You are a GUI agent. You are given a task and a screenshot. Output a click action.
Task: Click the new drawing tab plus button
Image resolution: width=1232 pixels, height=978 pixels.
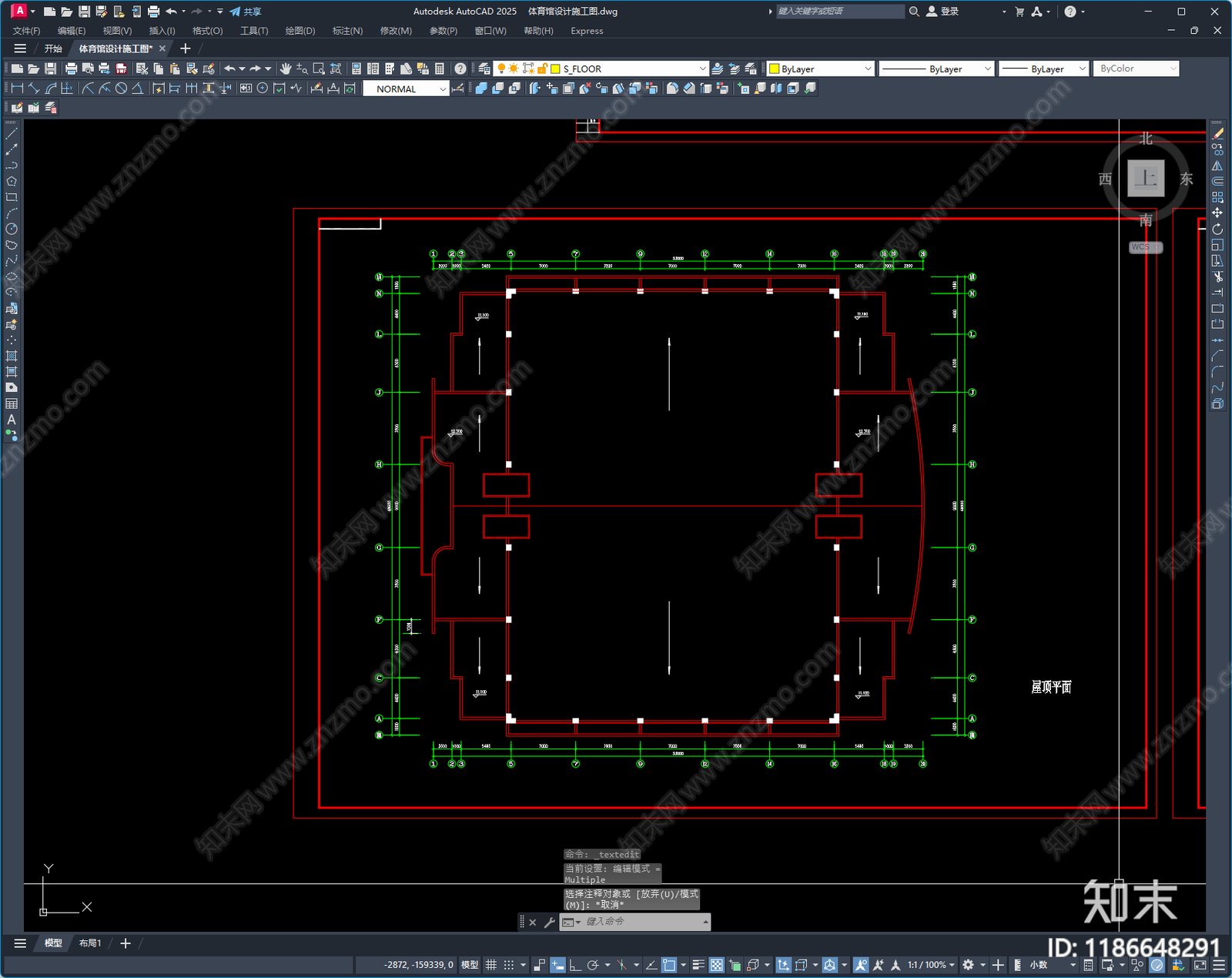(x=185, y=49)
